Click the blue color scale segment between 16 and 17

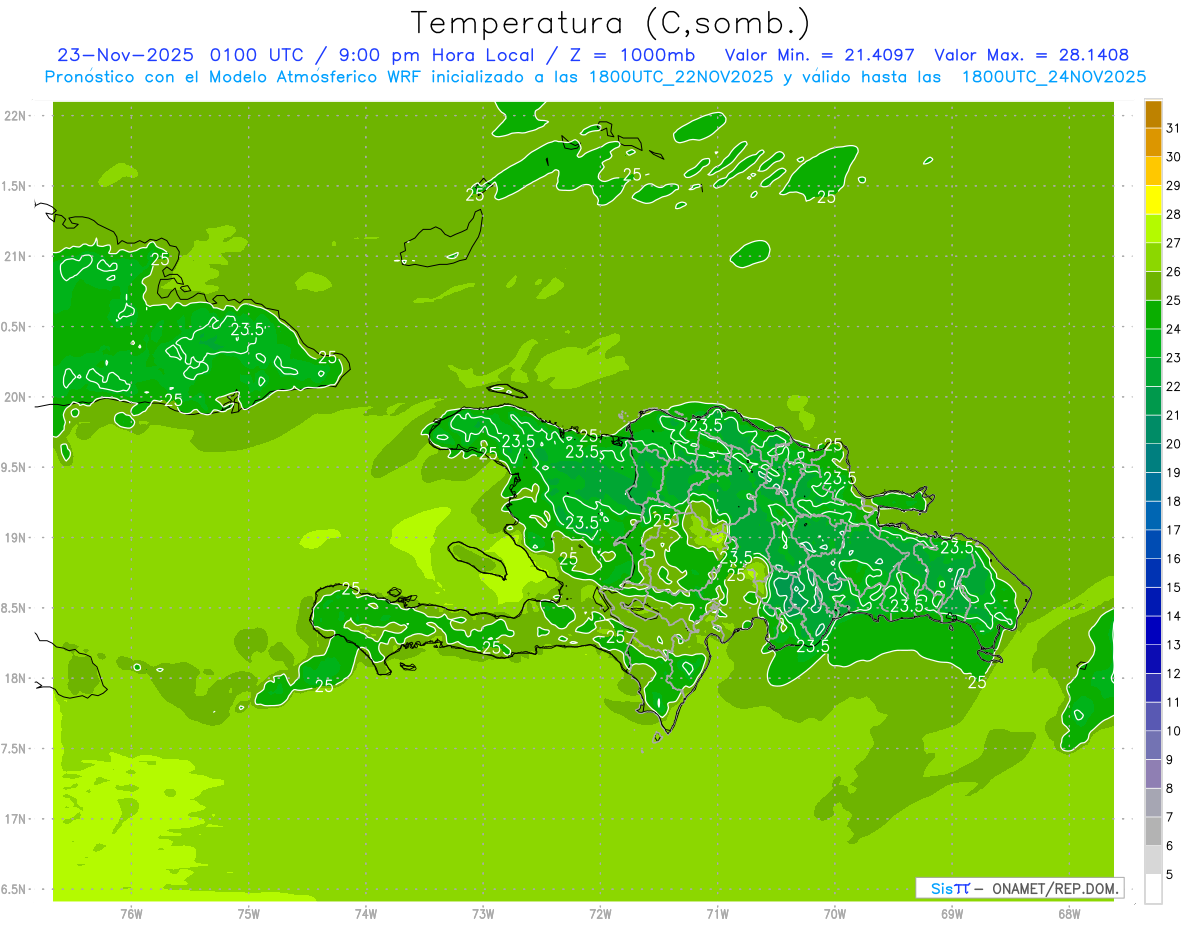[x=1153, y=544]
